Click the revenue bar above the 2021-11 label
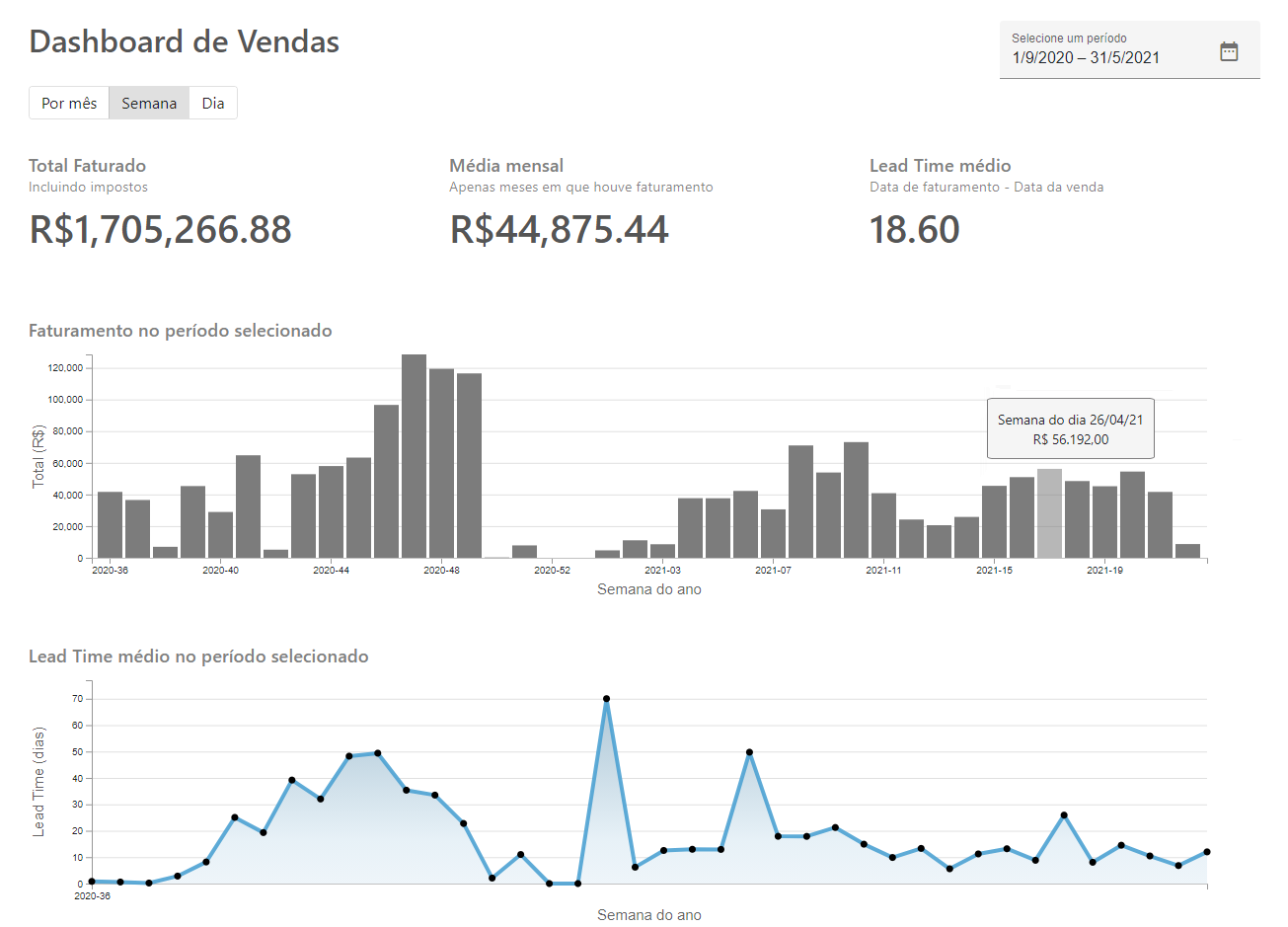 [883, 525]
